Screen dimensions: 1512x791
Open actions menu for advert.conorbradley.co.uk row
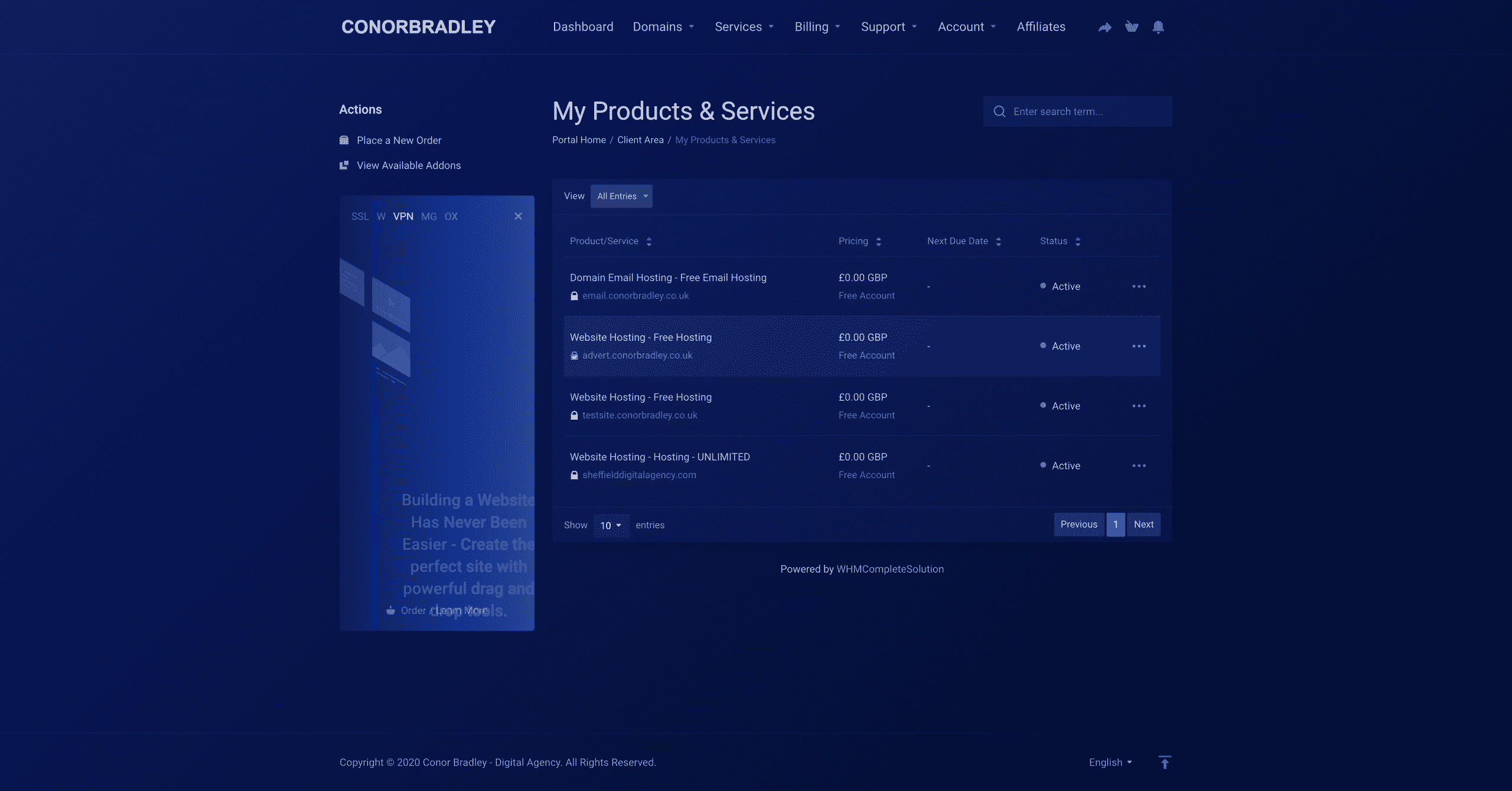pos(1139,347)
